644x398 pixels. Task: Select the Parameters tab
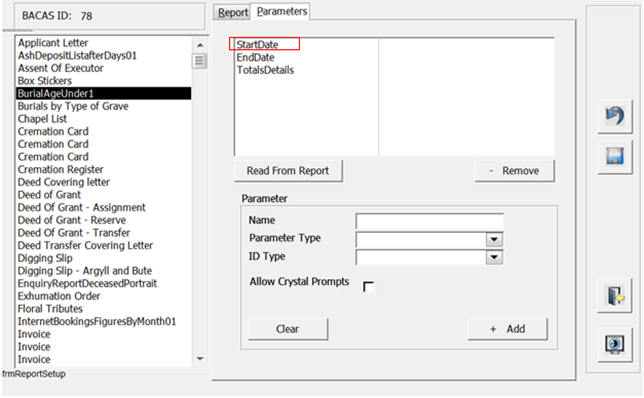coord(282,11)
